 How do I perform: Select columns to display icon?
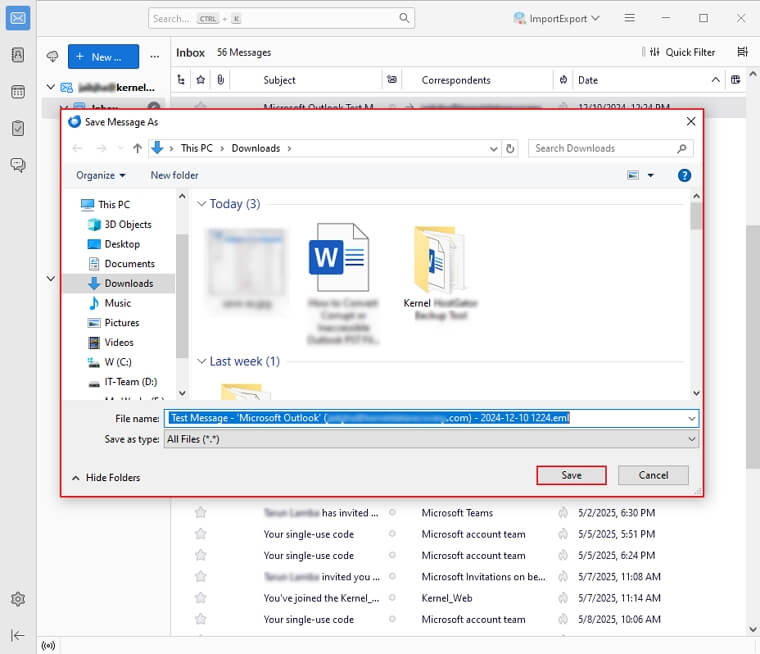pos(735,80)
